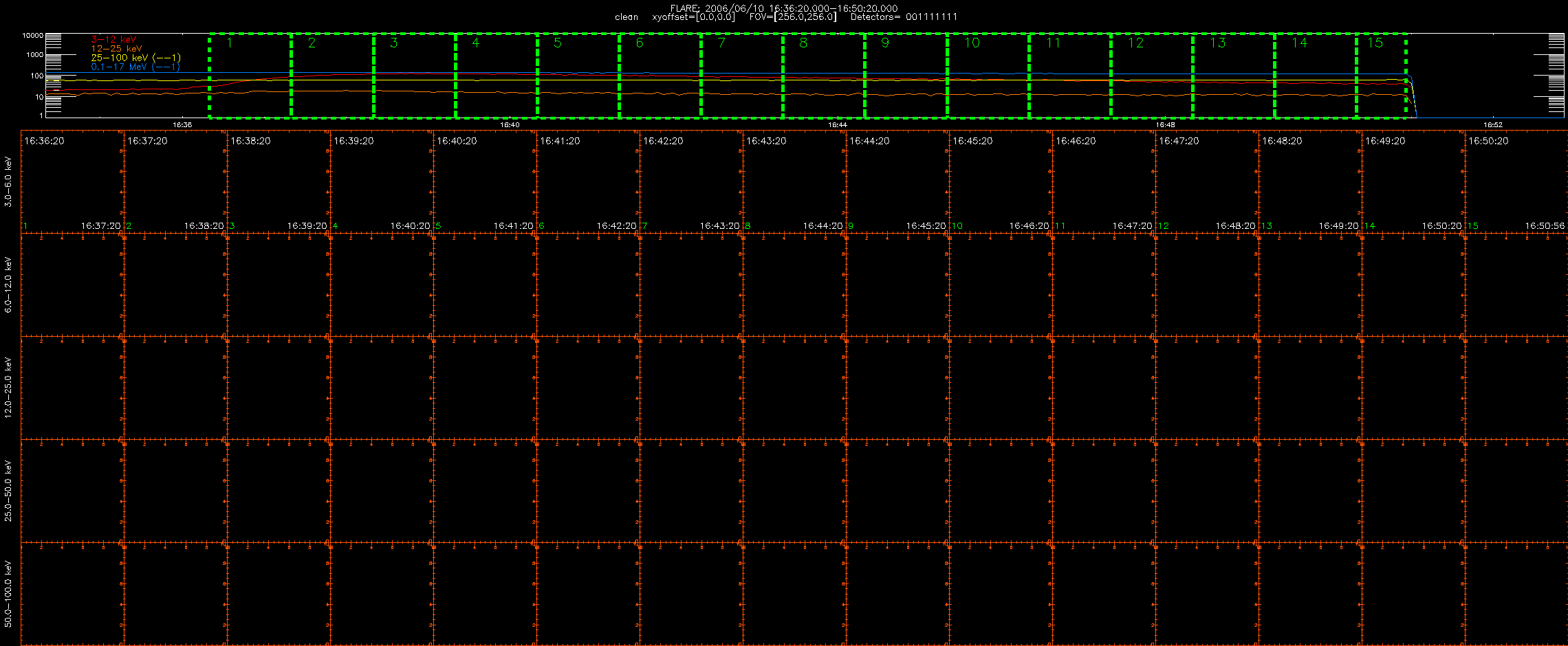The width and height of the screenshot is (1568, 646).
Task: Select interval 11 box in the light curve
Action: pos(1069,76)
